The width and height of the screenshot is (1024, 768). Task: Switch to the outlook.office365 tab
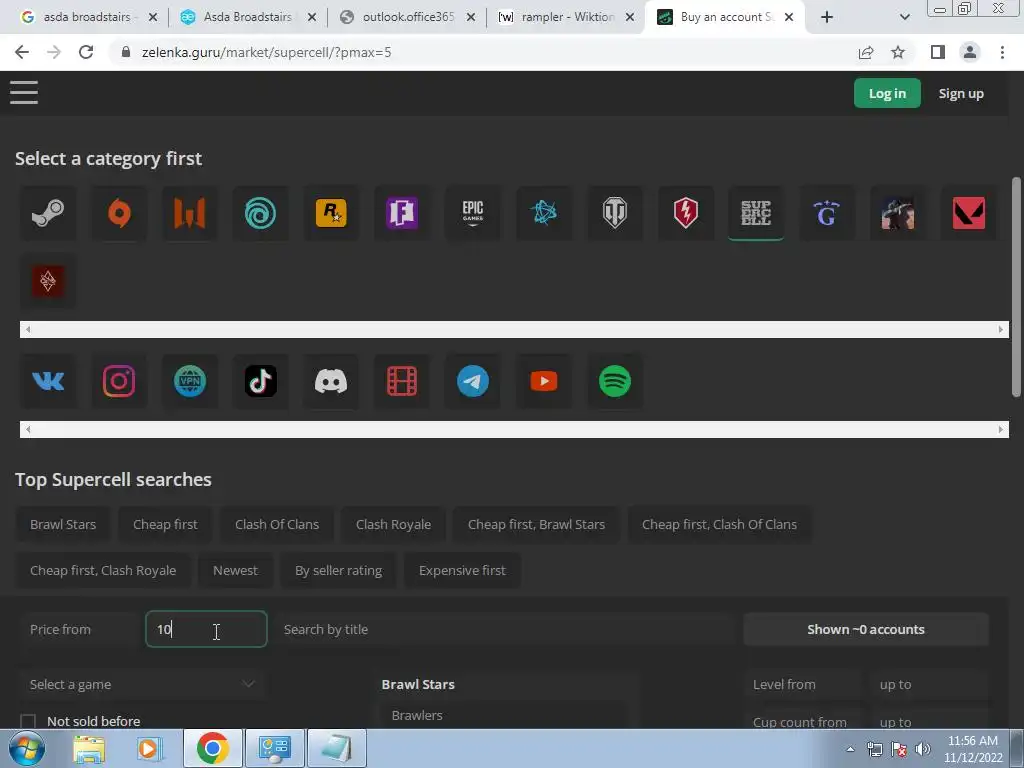(408, 17)
